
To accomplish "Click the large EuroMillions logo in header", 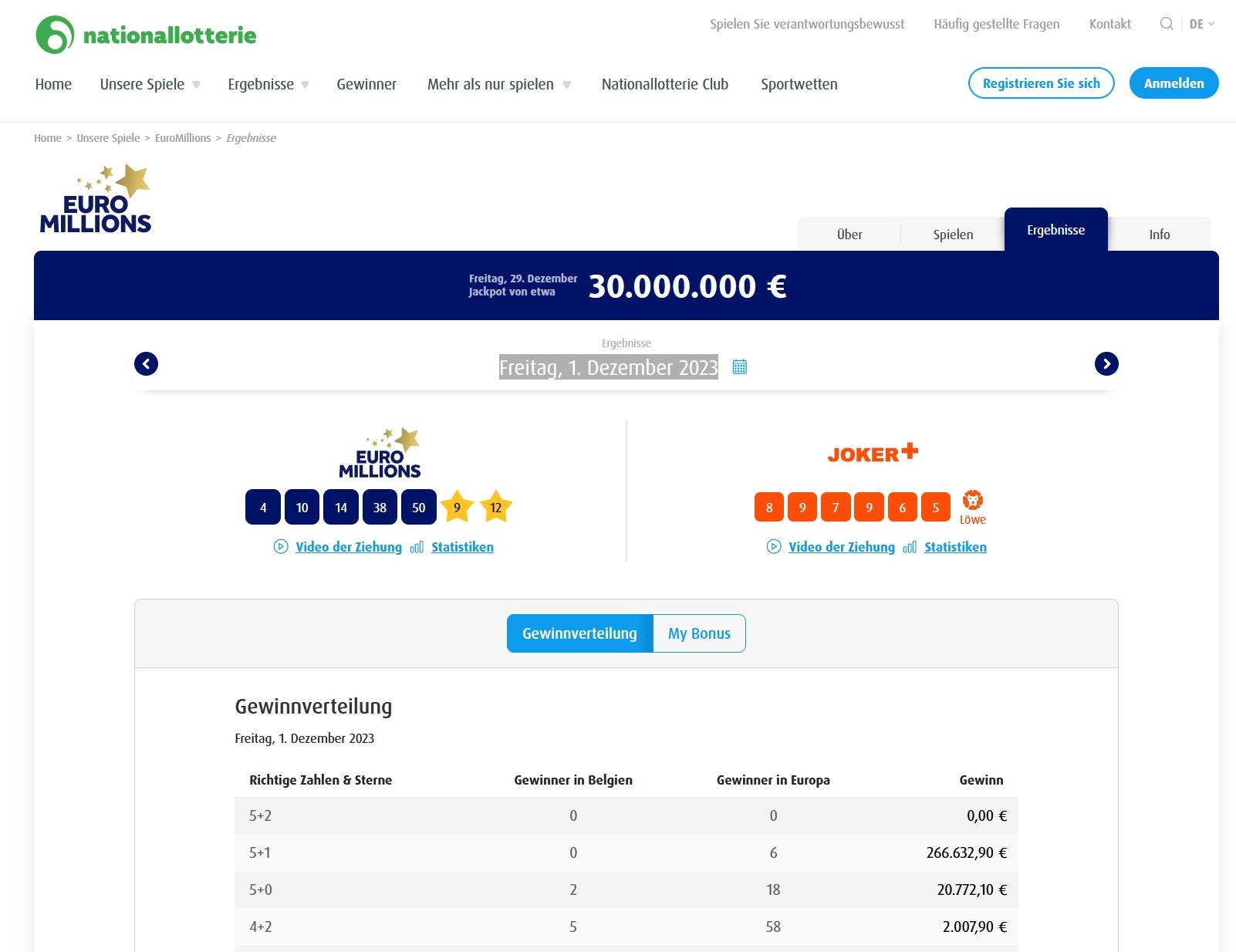I will click(x=96, y=199).
